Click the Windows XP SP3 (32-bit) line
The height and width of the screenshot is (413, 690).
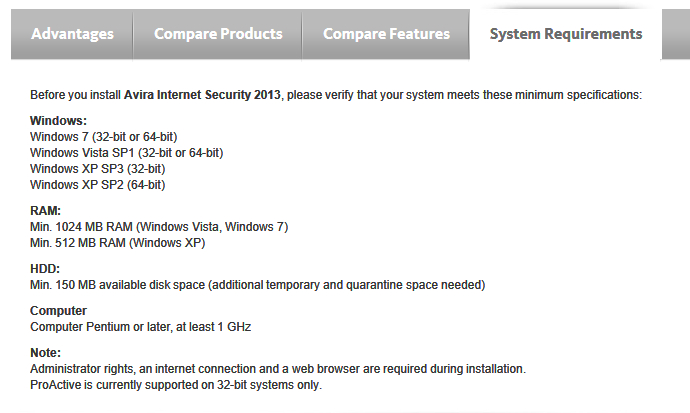point(97,169)
